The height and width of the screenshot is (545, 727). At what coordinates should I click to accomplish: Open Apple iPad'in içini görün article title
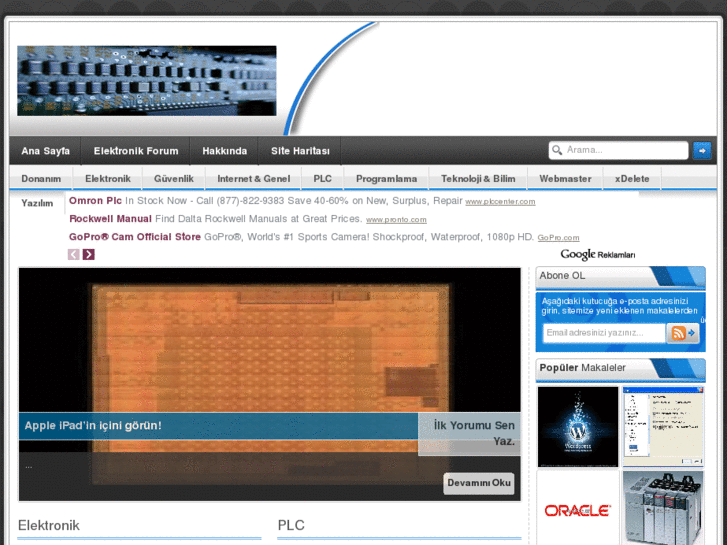93,425
